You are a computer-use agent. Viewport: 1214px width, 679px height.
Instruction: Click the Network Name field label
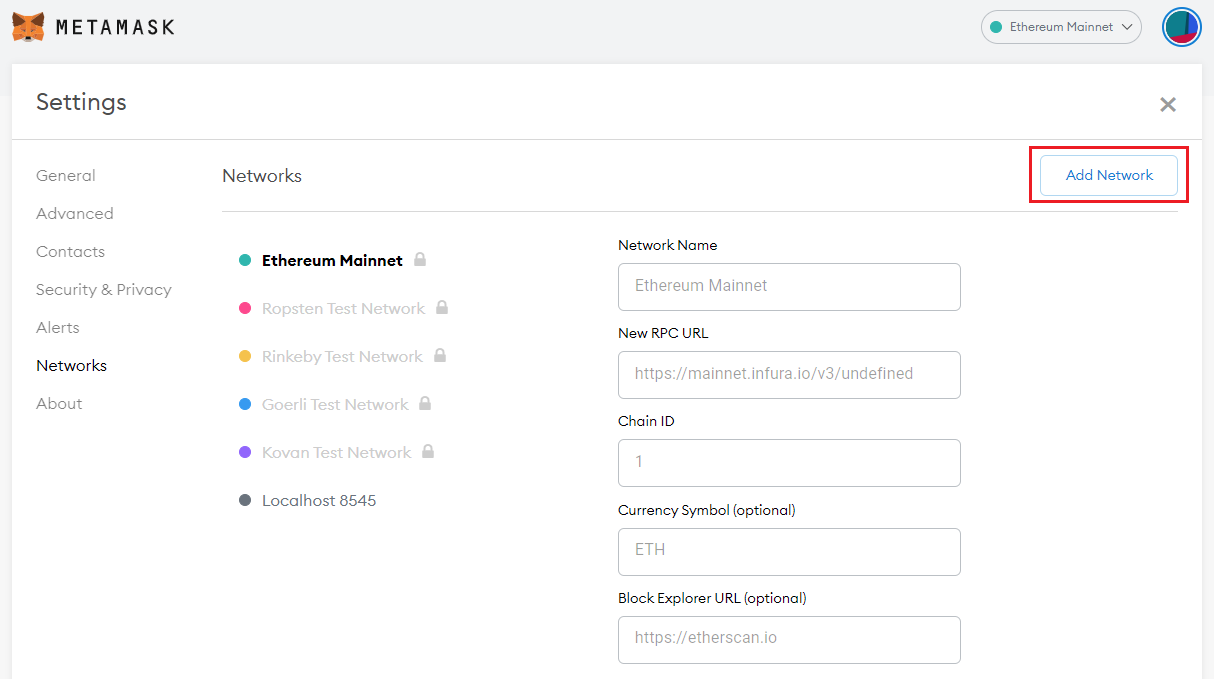668,245
